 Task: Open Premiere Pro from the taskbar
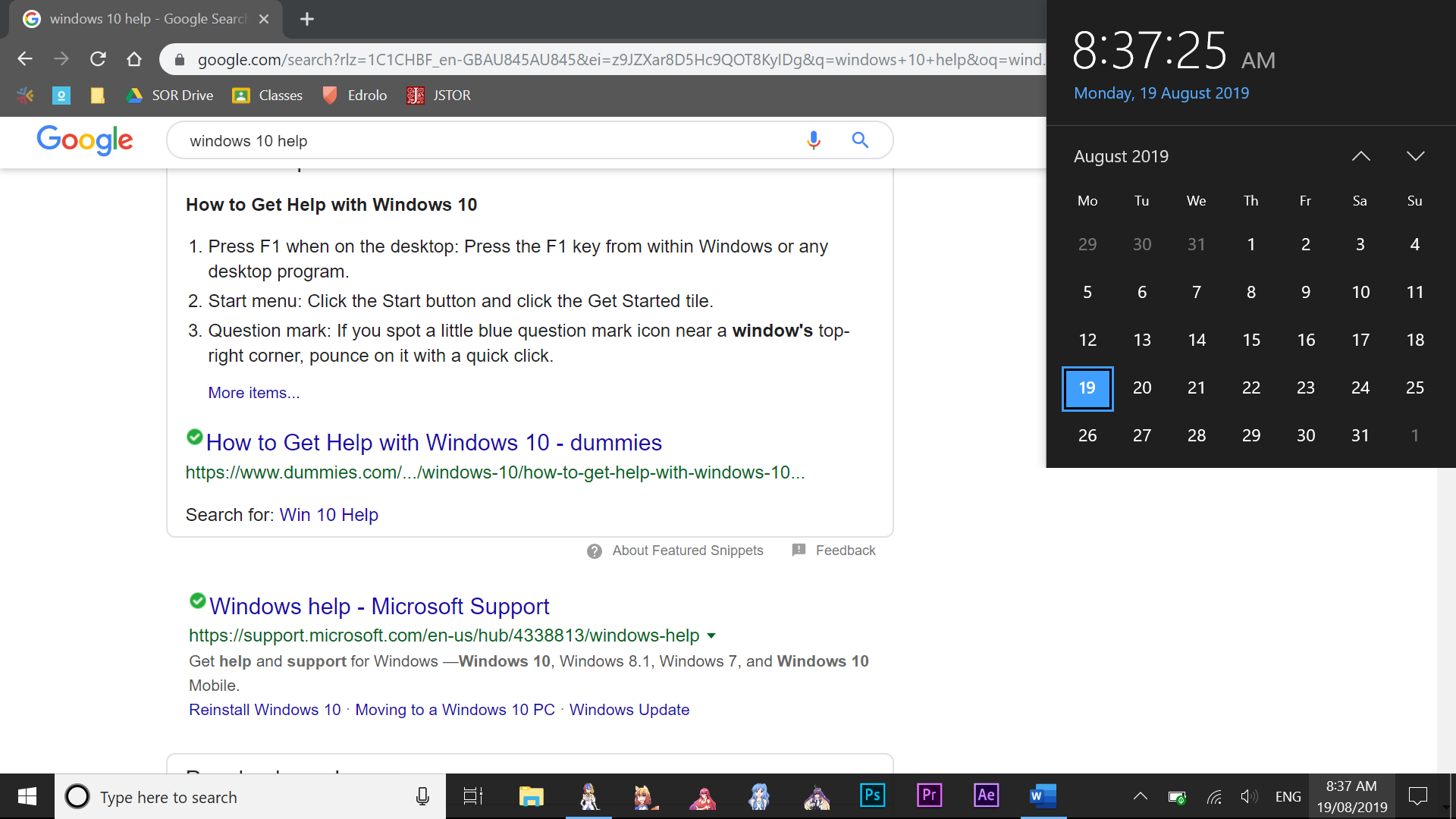pyautogui.click(x=930, y=795)
